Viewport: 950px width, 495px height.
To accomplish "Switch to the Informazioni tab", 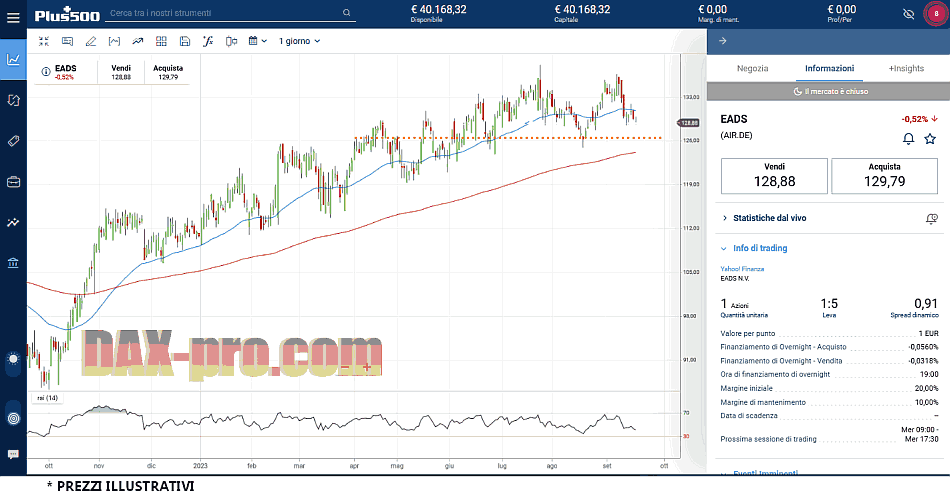I will coord(829,68).
